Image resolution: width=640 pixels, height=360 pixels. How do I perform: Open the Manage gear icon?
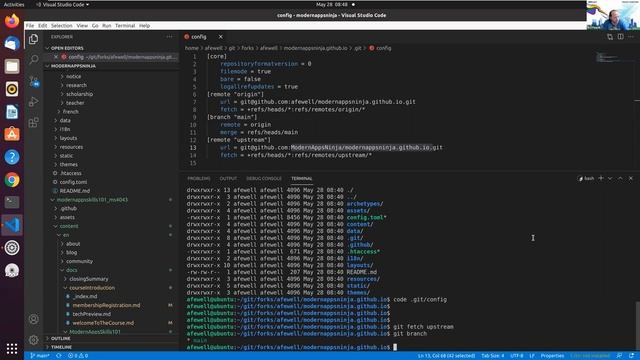click(x=33, y=340)
